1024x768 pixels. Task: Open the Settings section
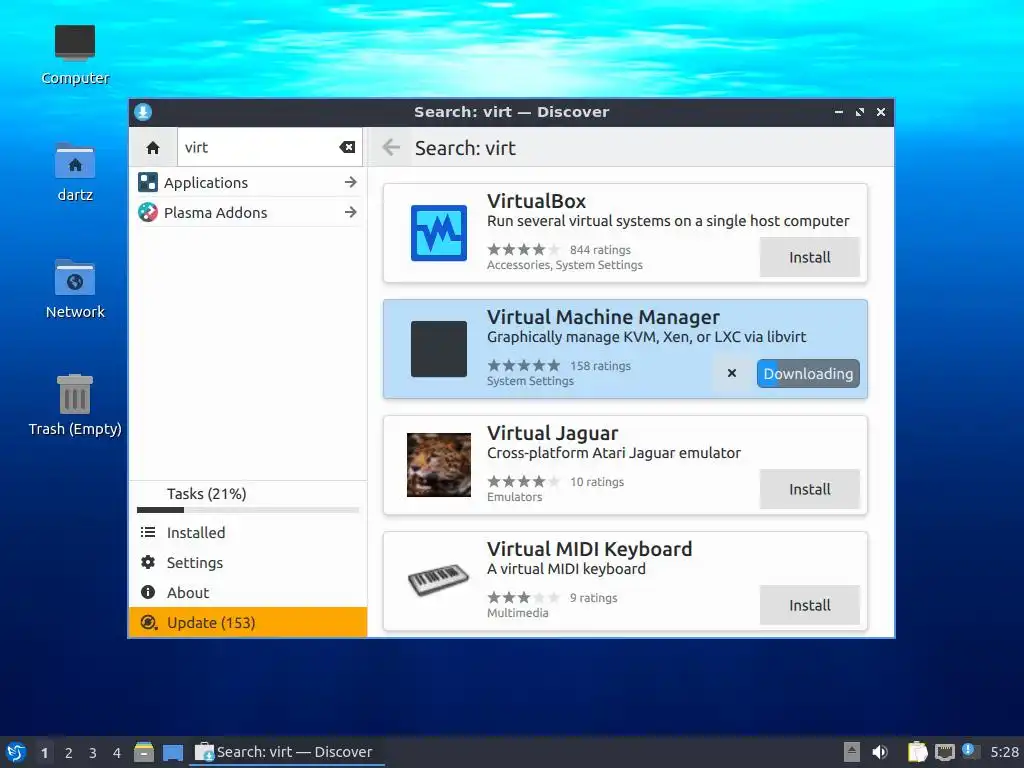[248, 562]
